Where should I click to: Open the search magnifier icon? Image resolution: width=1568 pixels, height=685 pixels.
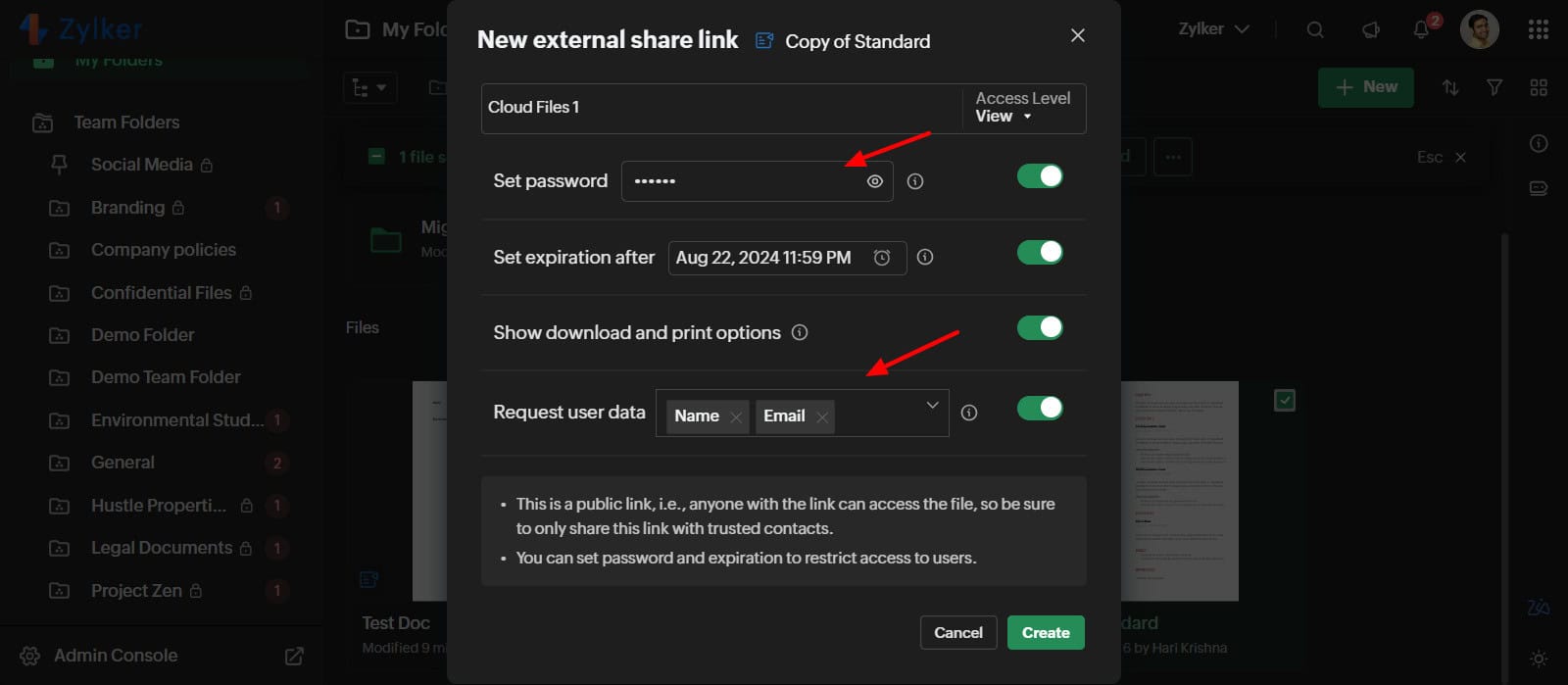1315,29
